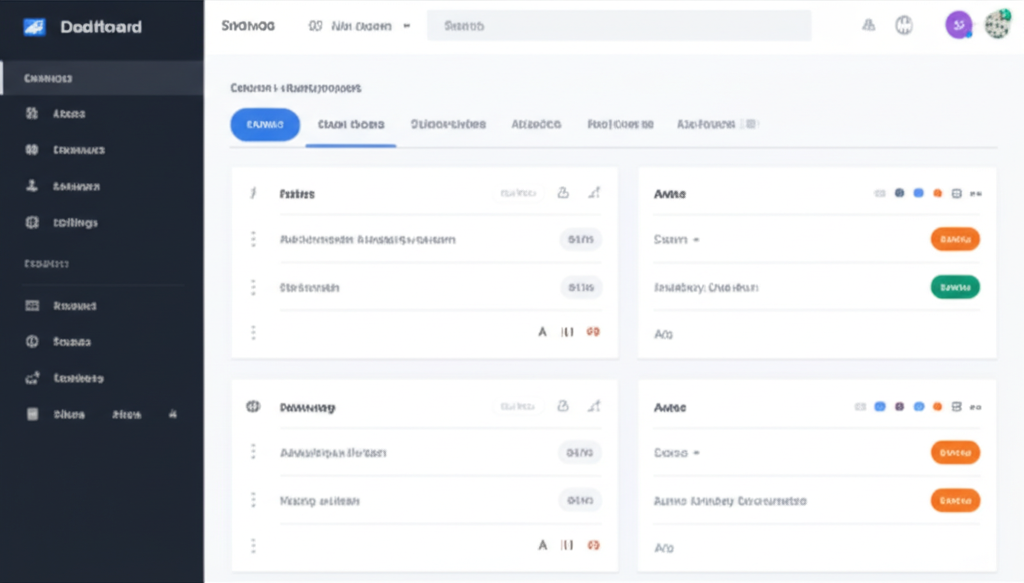Open the kebab menu beside the first card row
1024x583 pixels.
point(252,239)
